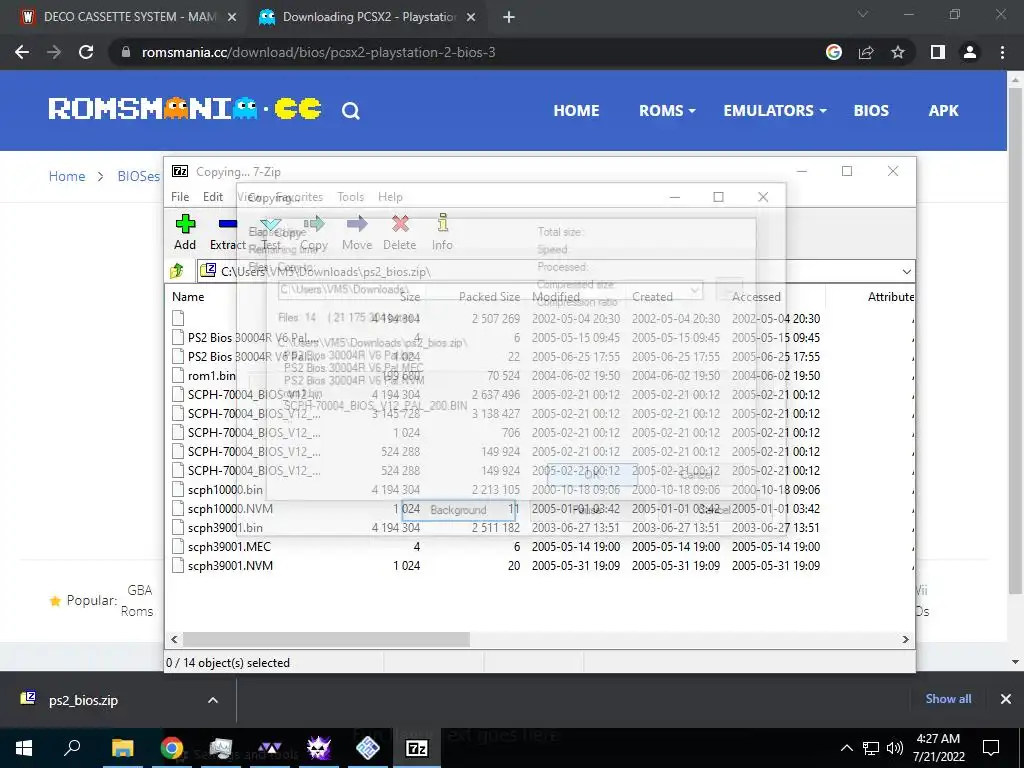Click the APK navigation link
This screenshot has width=1024, height=768.
[x=944, y=111]
